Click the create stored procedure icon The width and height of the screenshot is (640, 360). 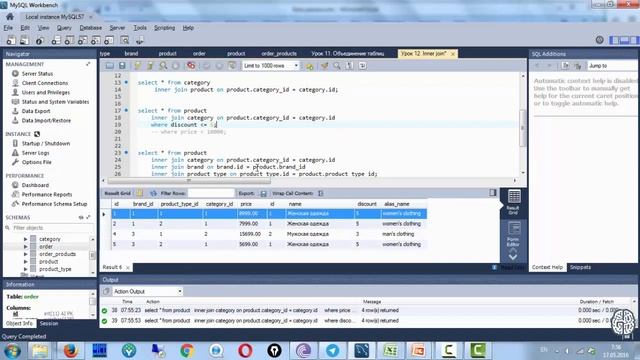tap(96, 40)
